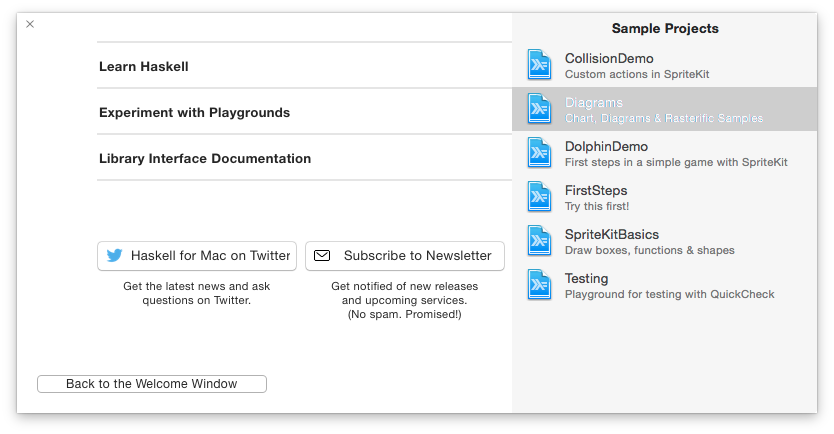
Task: Click the CollisionDemo Haskell file icon
Action: (x=540, y=65)
